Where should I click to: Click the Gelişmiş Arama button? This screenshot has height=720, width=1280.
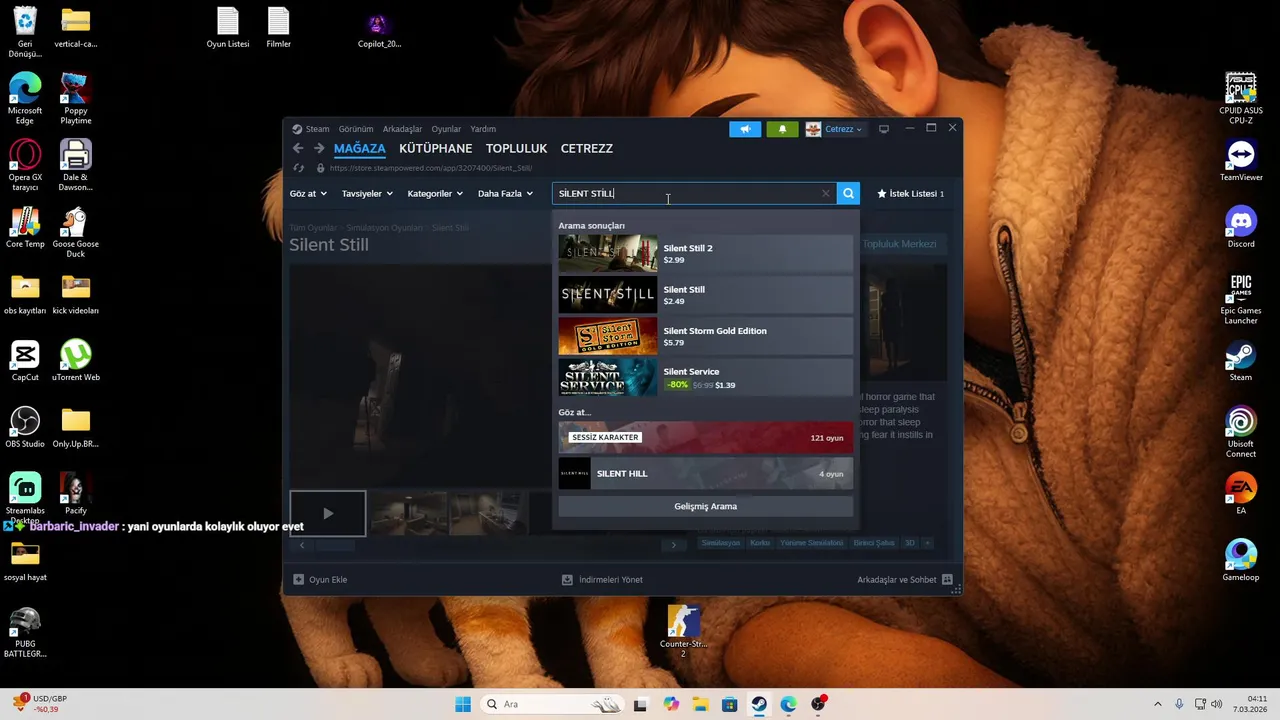[705, 506]
